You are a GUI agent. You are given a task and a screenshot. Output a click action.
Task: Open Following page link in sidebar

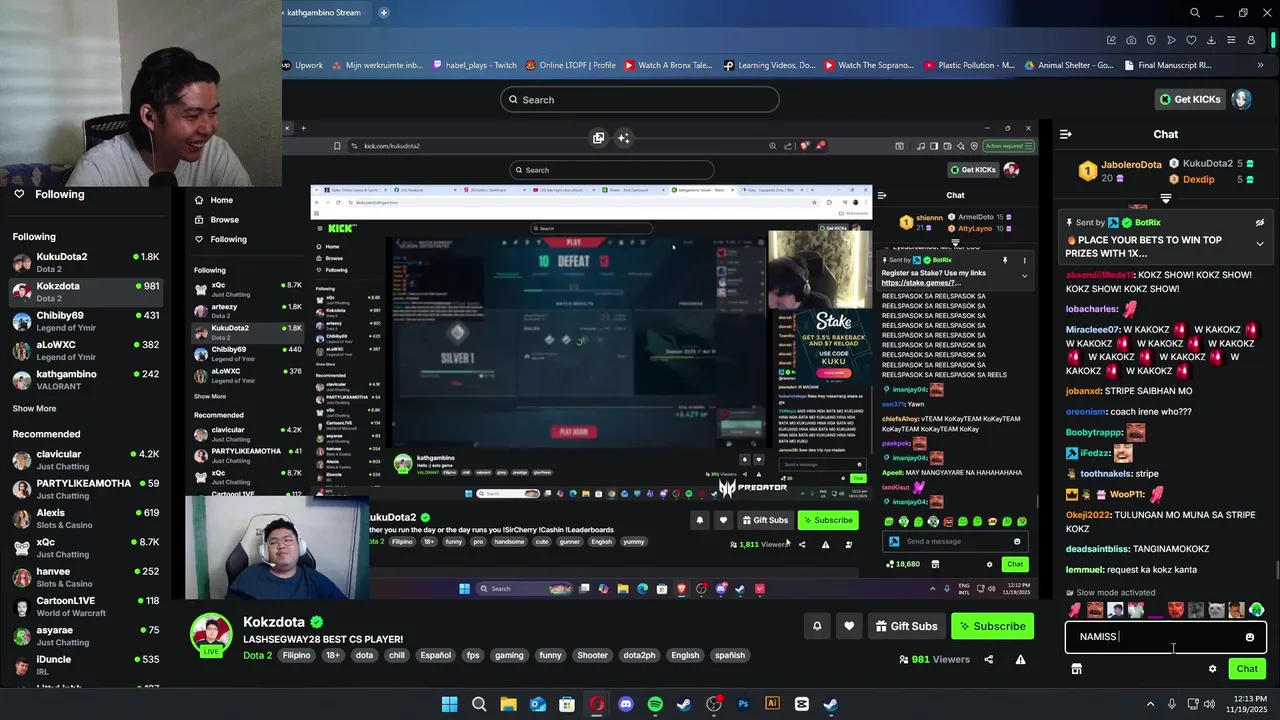59,194
